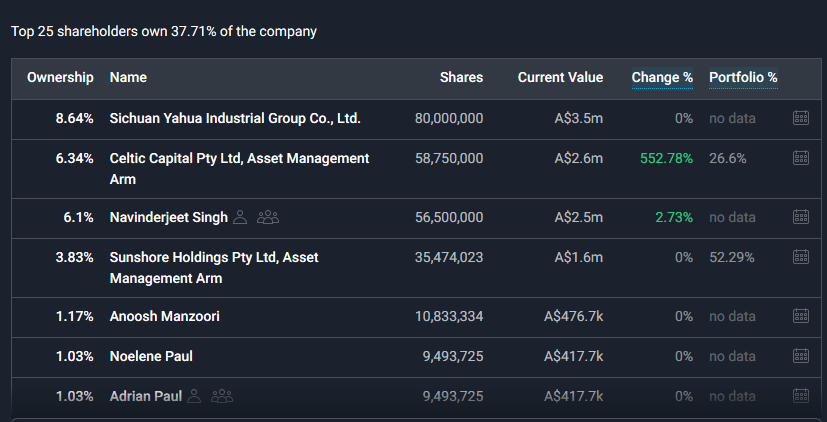The width and height of the screenshot is (827, 422).
Task: Click the A$3.5m current value
Action: (579, 118)
